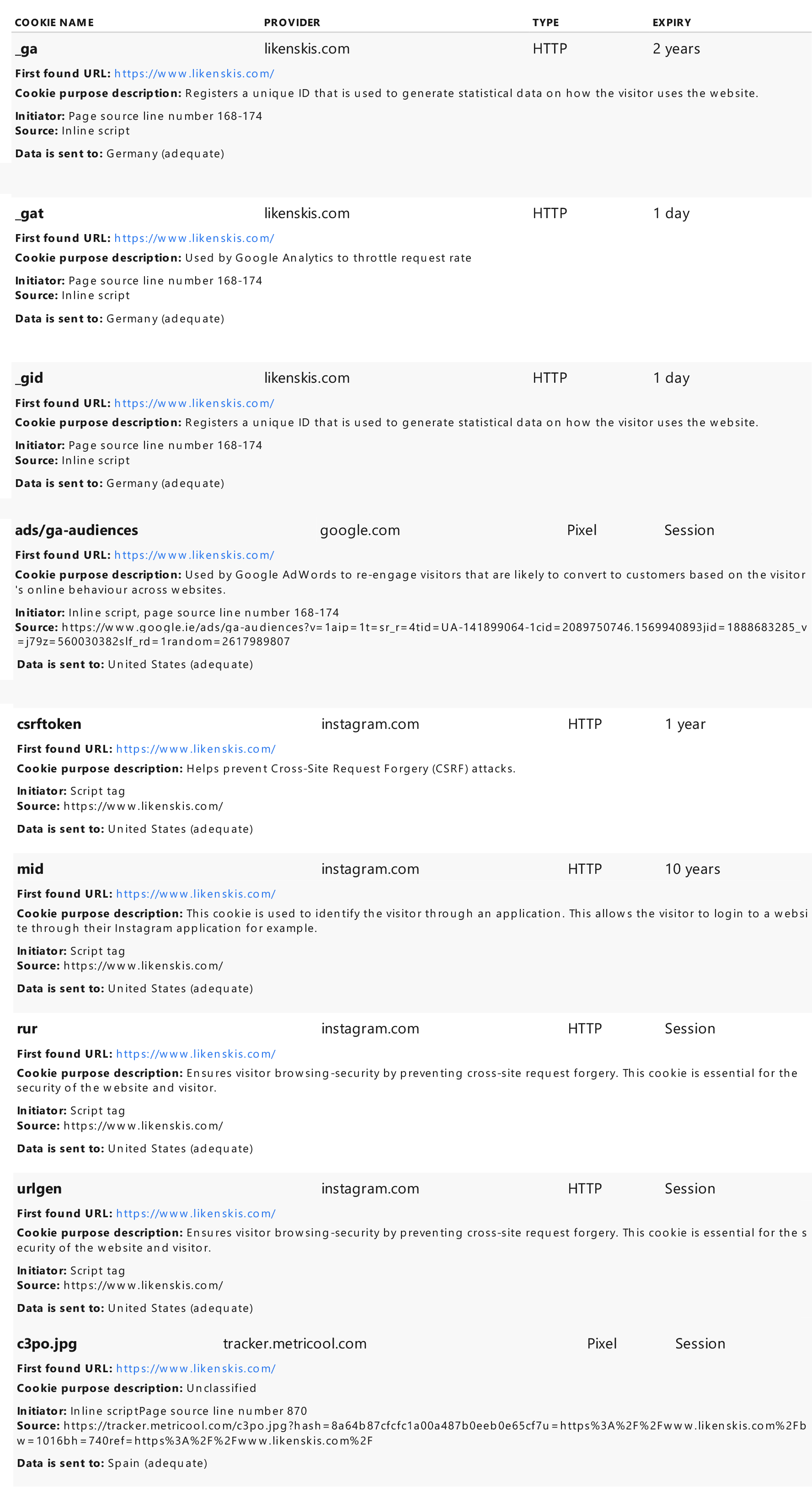
Task: Follow the rur cookie's first found URL
Action: coord(196,1054)
